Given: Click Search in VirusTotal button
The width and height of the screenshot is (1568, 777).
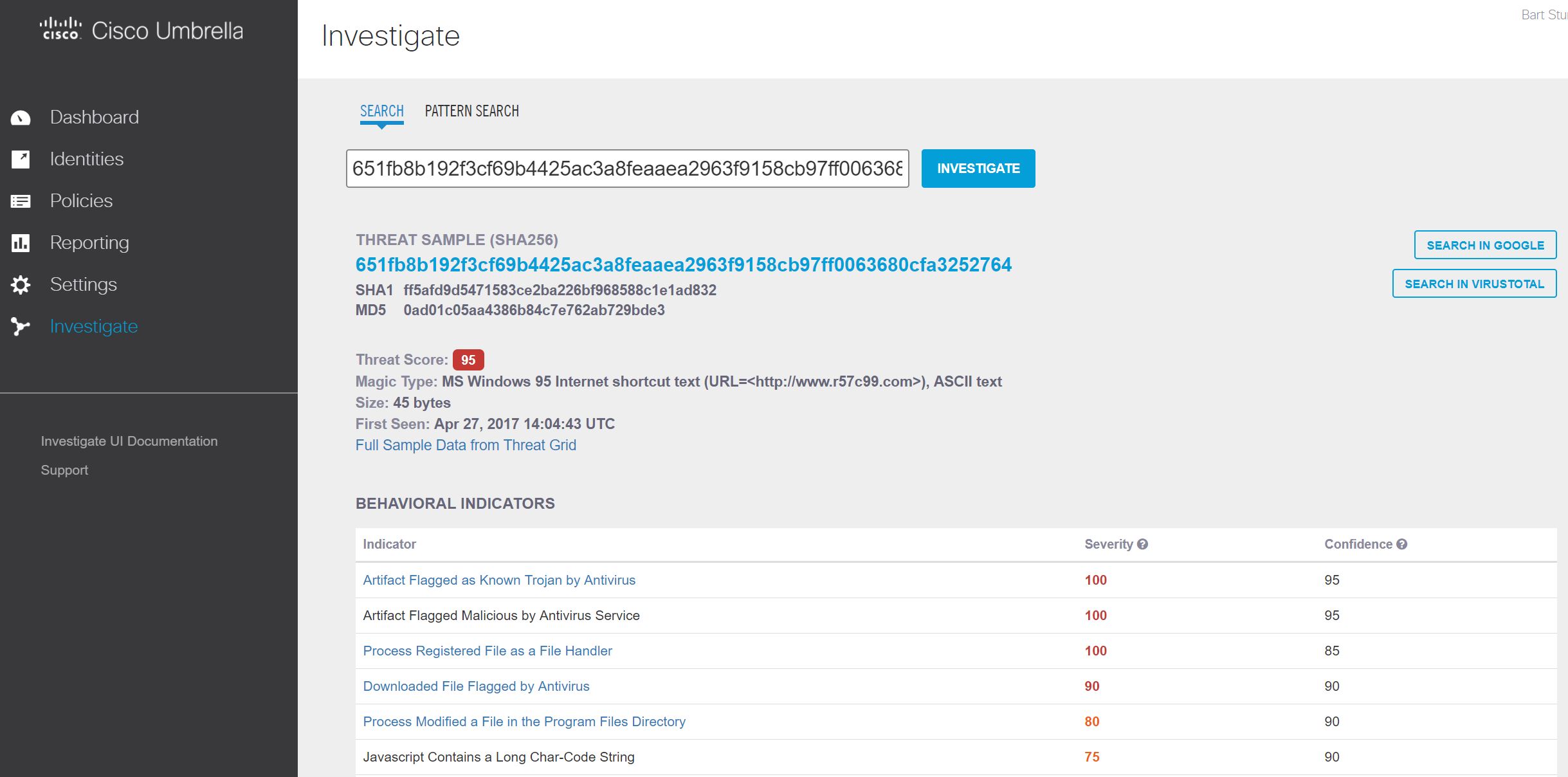Looking at the screenshot, I should coord(1474,284).
